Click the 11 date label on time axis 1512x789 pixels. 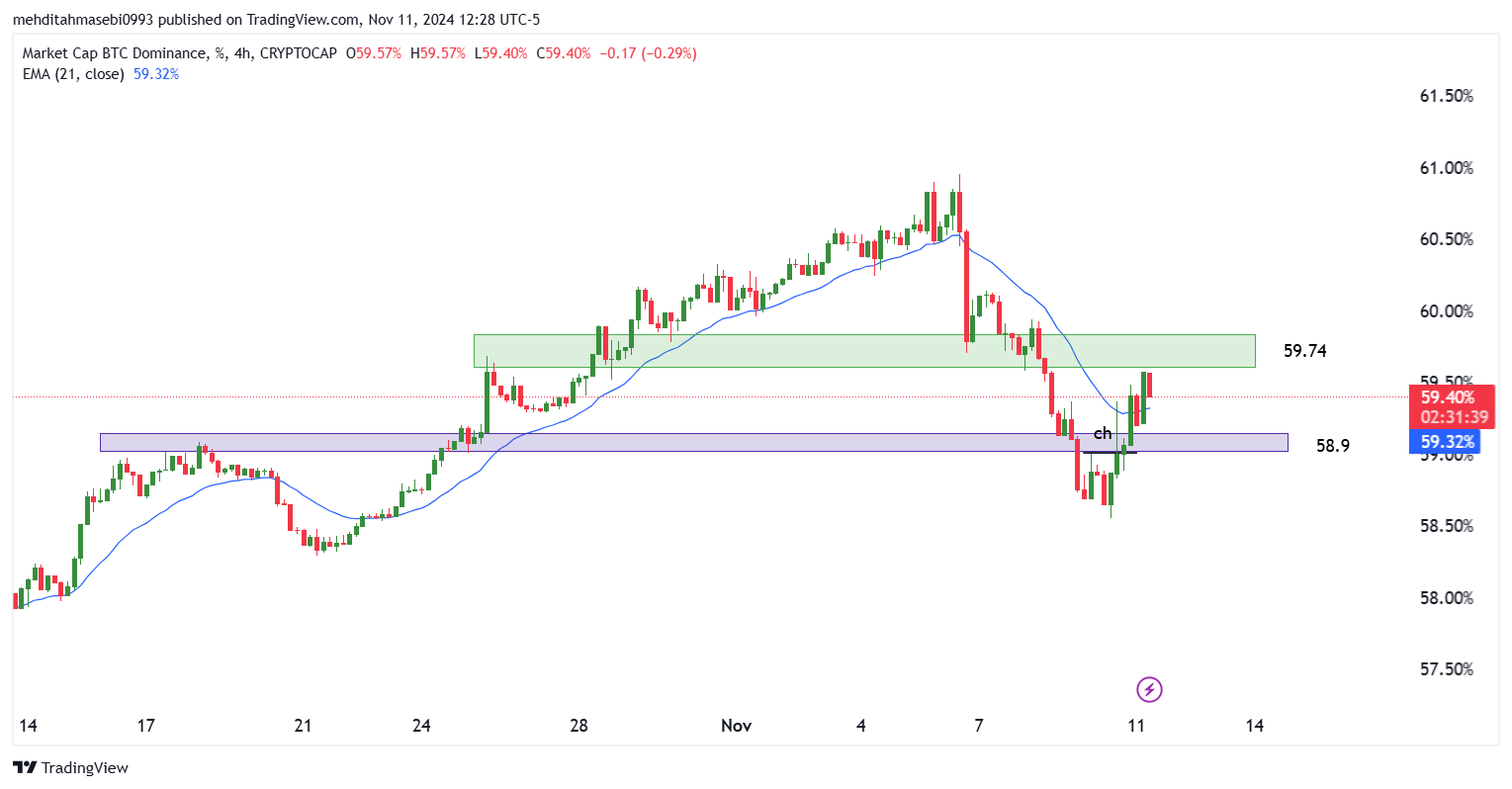pos(1136,726)
